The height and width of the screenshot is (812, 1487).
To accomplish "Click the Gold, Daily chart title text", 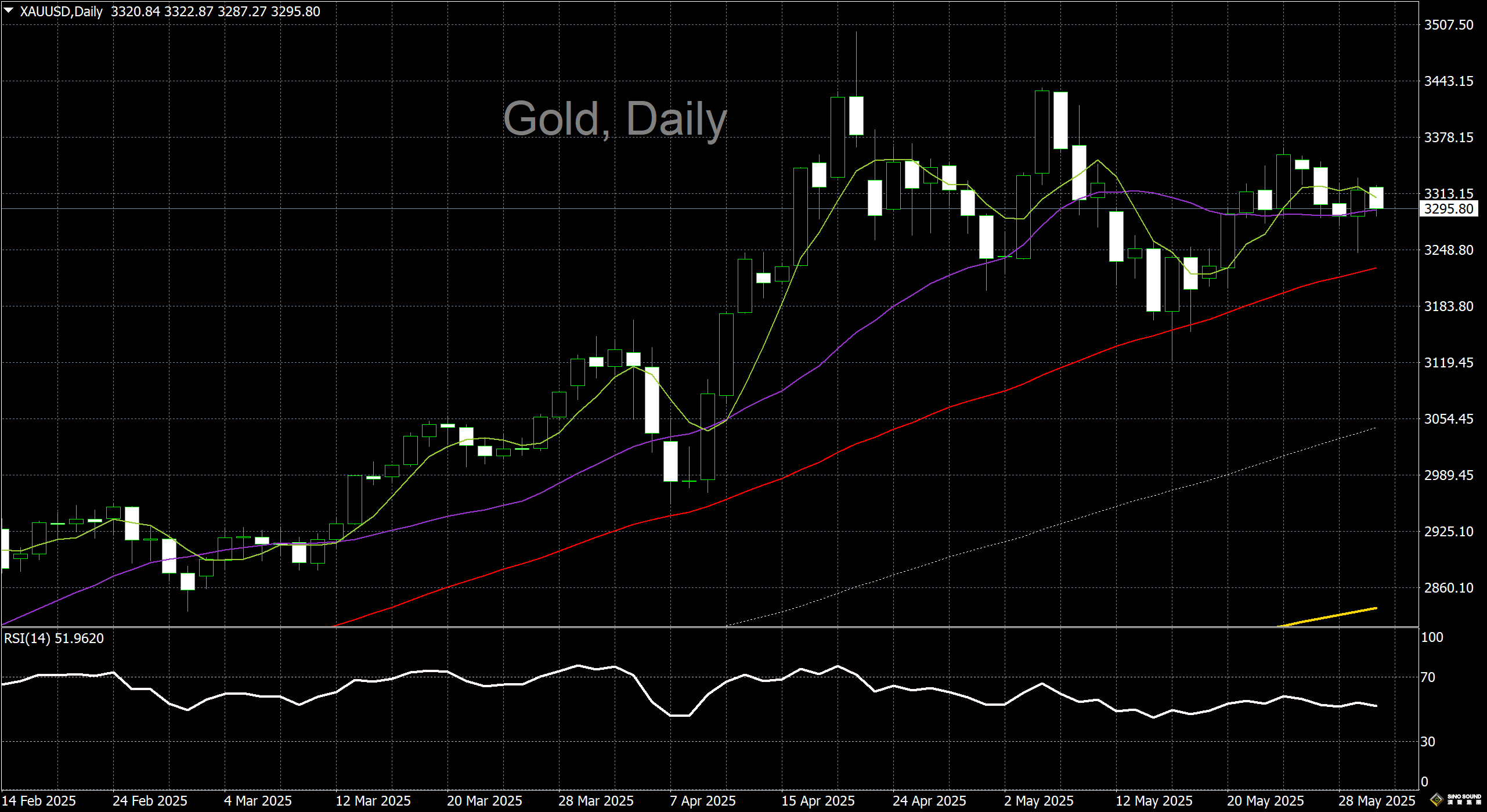I will 614,119.
